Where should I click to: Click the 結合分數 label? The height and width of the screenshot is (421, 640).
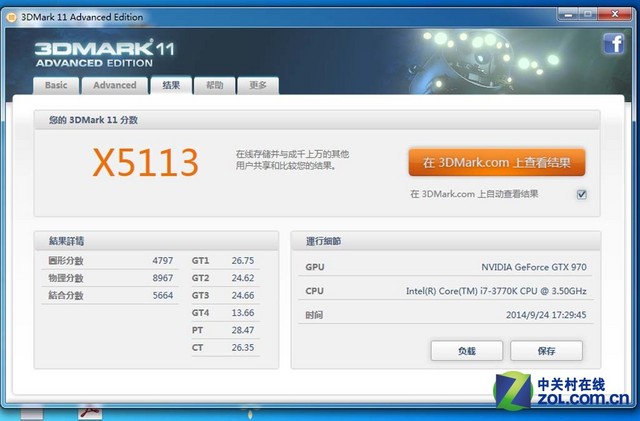click(66, 295)
